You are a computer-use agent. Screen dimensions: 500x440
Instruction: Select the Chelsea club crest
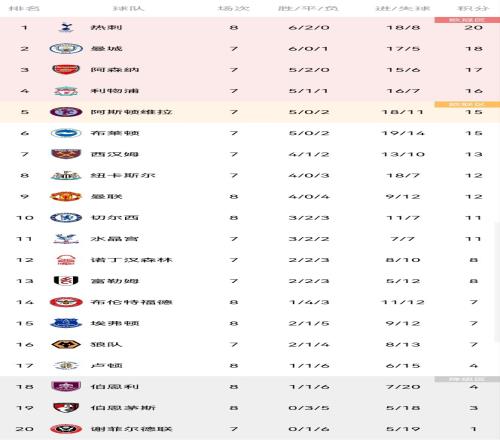point(66,218)
